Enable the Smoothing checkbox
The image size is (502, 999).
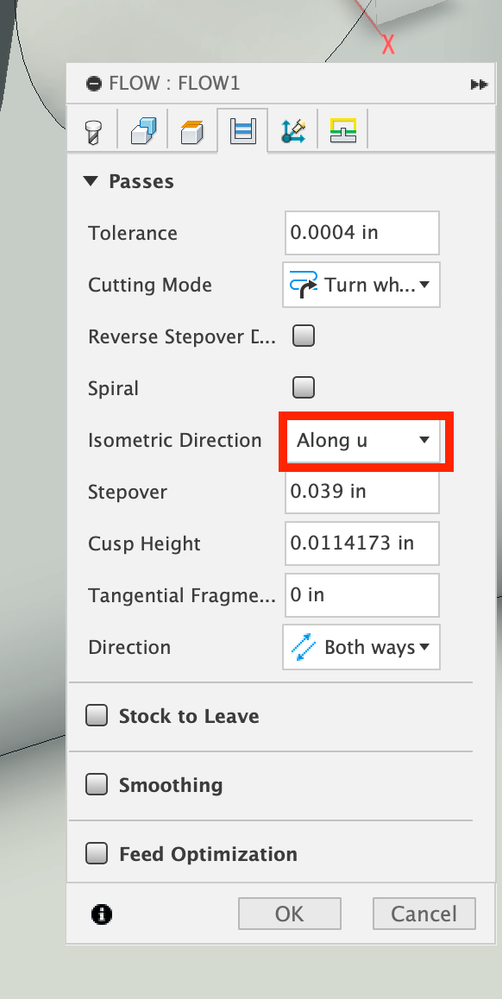[97, 784]
